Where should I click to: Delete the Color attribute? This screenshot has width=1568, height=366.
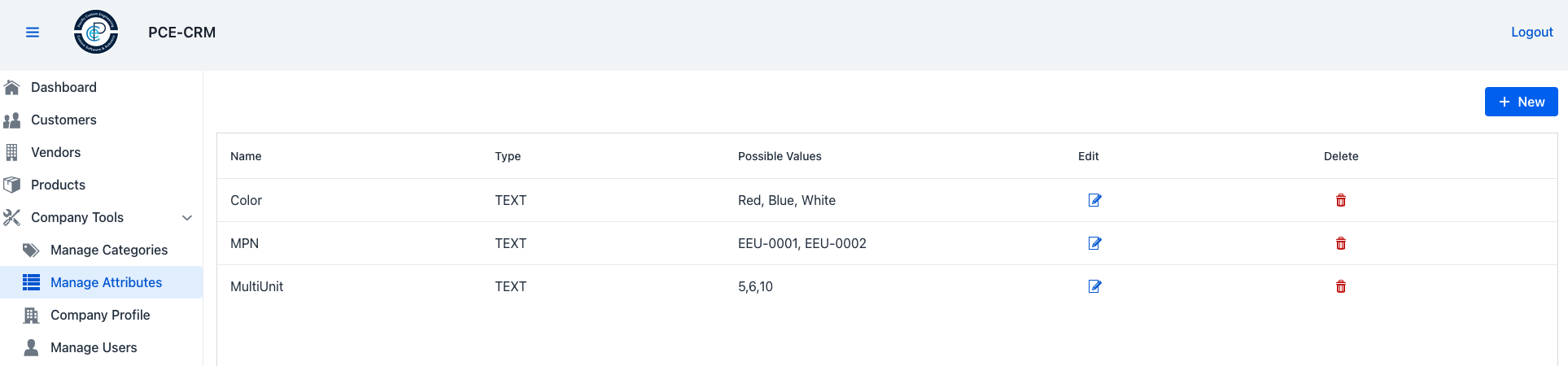1341,200
